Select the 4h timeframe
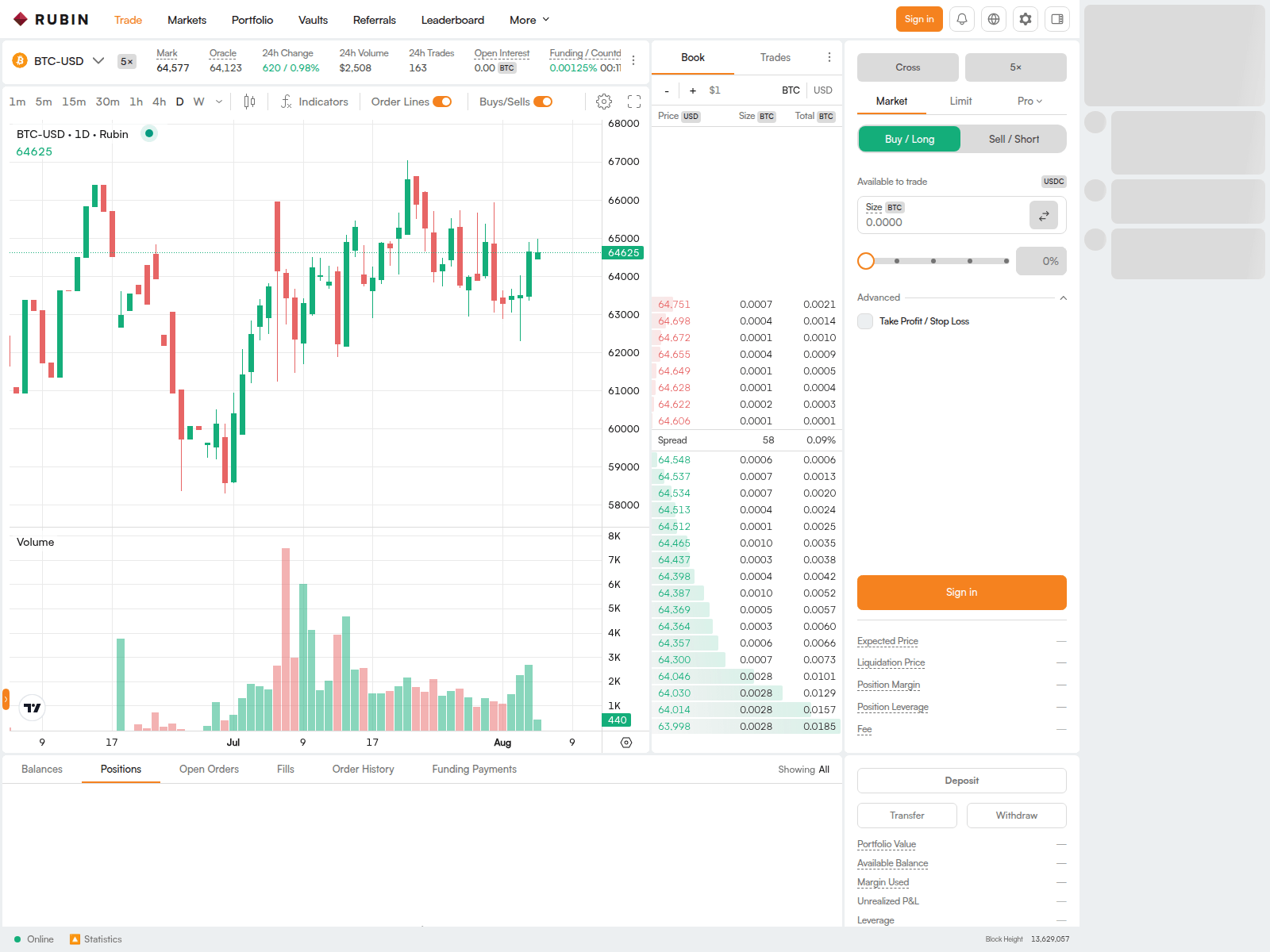1270x952 pixels. click(160, 102)
